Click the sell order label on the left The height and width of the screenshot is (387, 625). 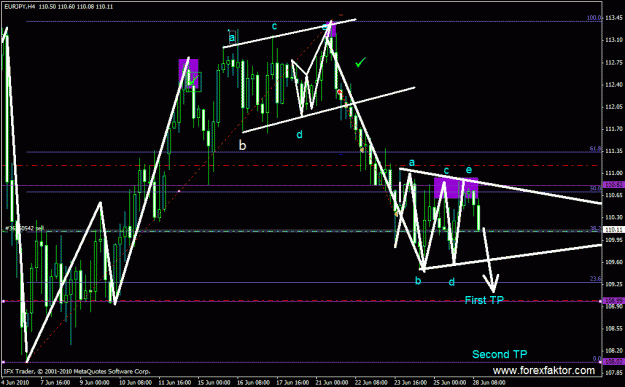24,228
